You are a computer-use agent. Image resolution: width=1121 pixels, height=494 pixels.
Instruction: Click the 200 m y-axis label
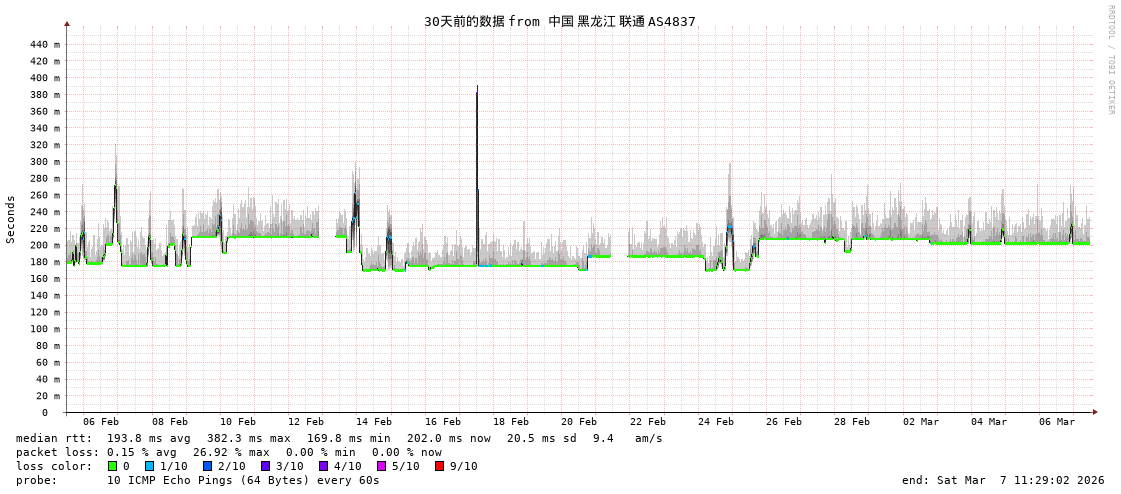tap(45, 245)
